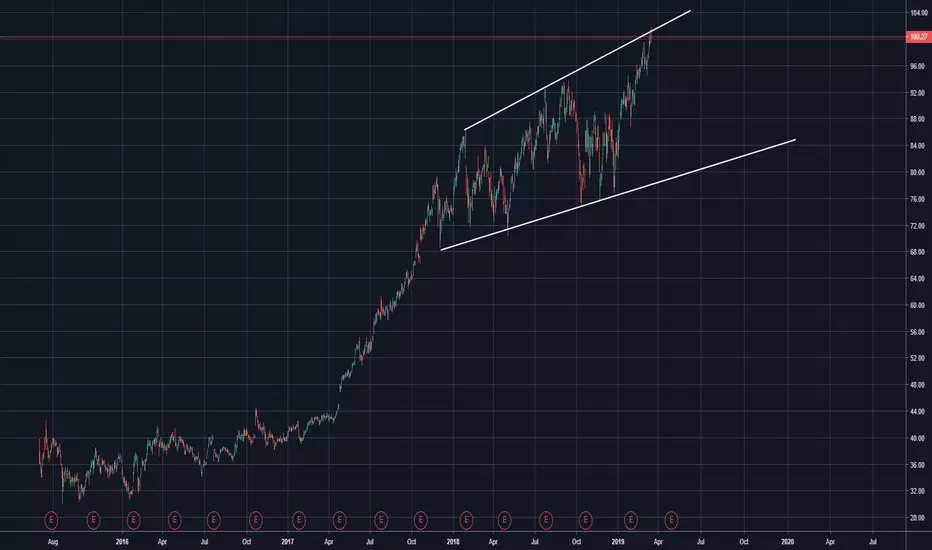Click the 2017 label on time axis

pos(287,542)
